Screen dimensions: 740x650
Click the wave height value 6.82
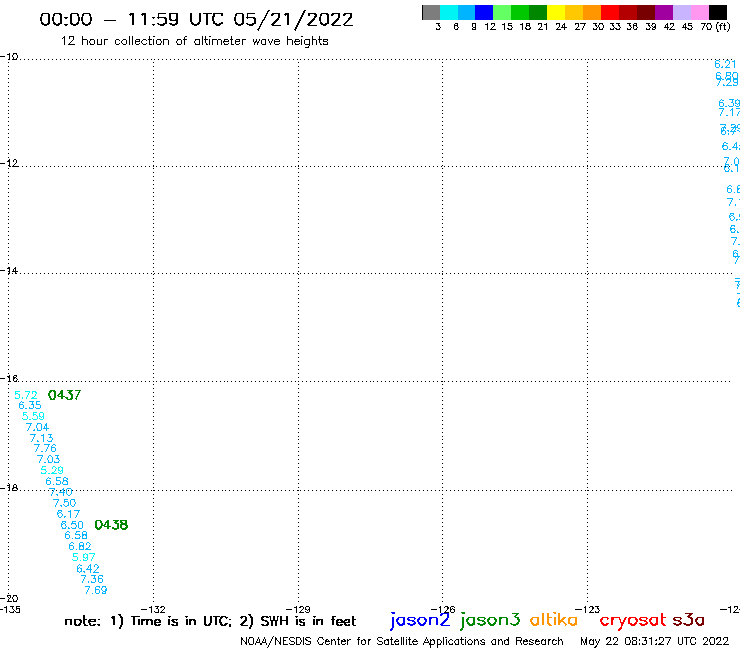click(80, 546)
